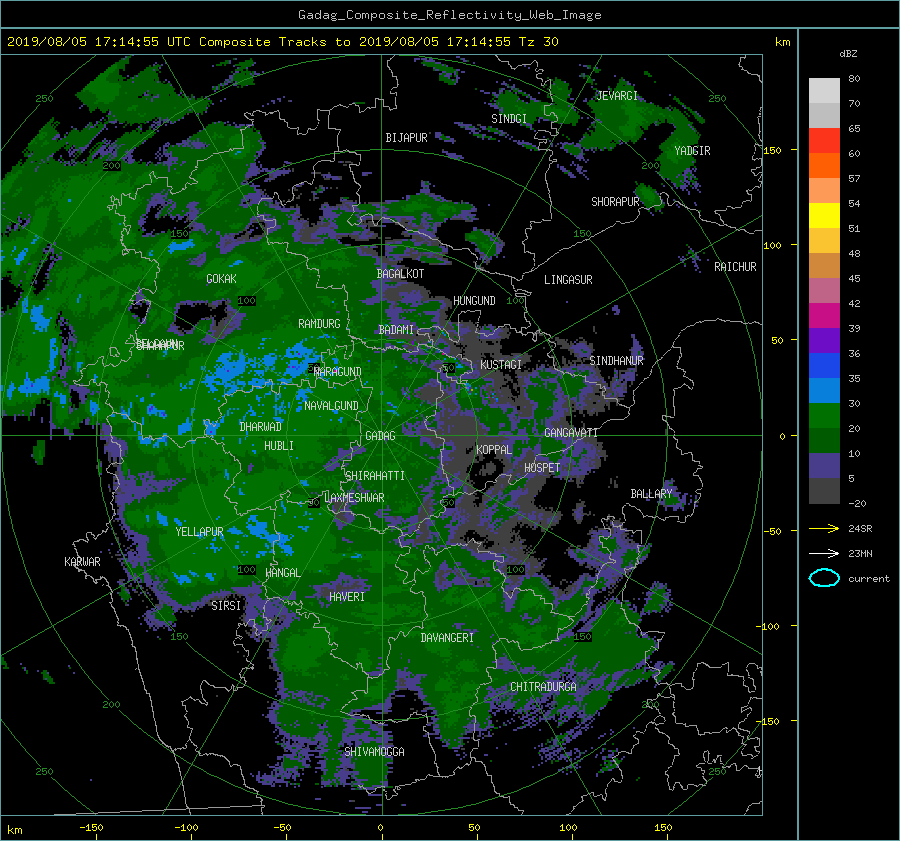Click the LAXMESHWAR city label
Viewport: 900px width, 841px height.
coord(354,498)
